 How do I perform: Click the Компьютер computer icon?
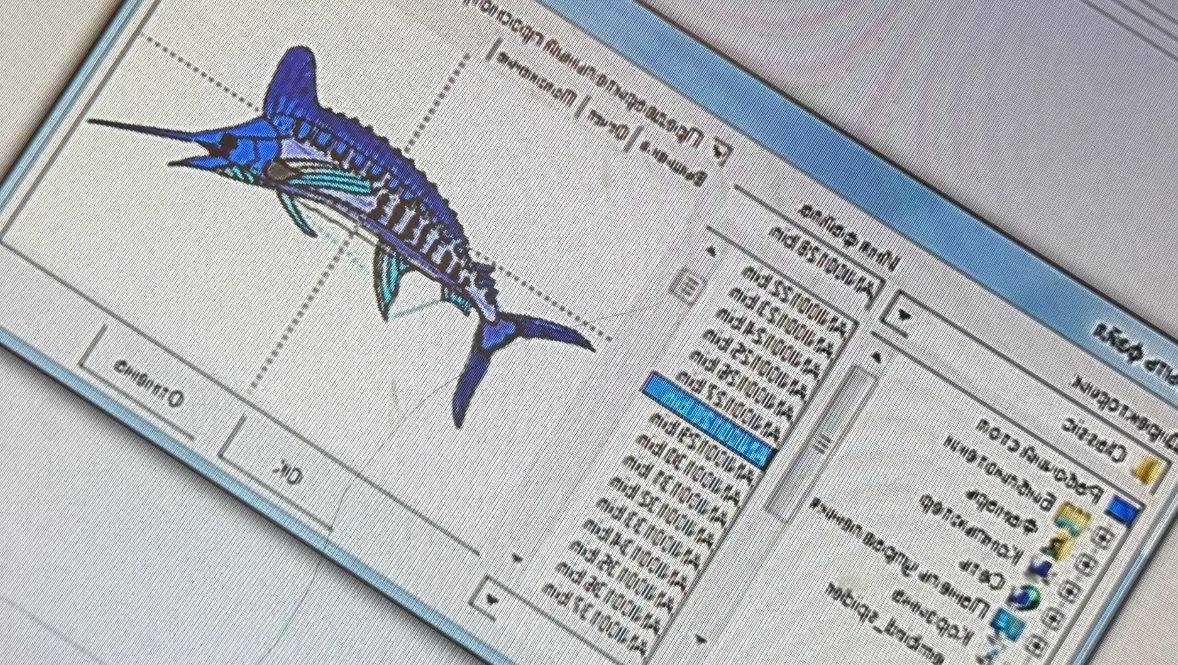pyautogui.click(x=1042, y=570)
